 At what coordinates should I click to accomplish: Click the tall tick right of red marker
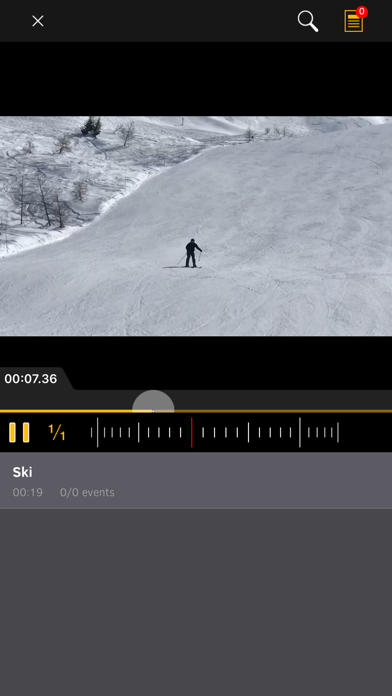click(x=248, y=432)
